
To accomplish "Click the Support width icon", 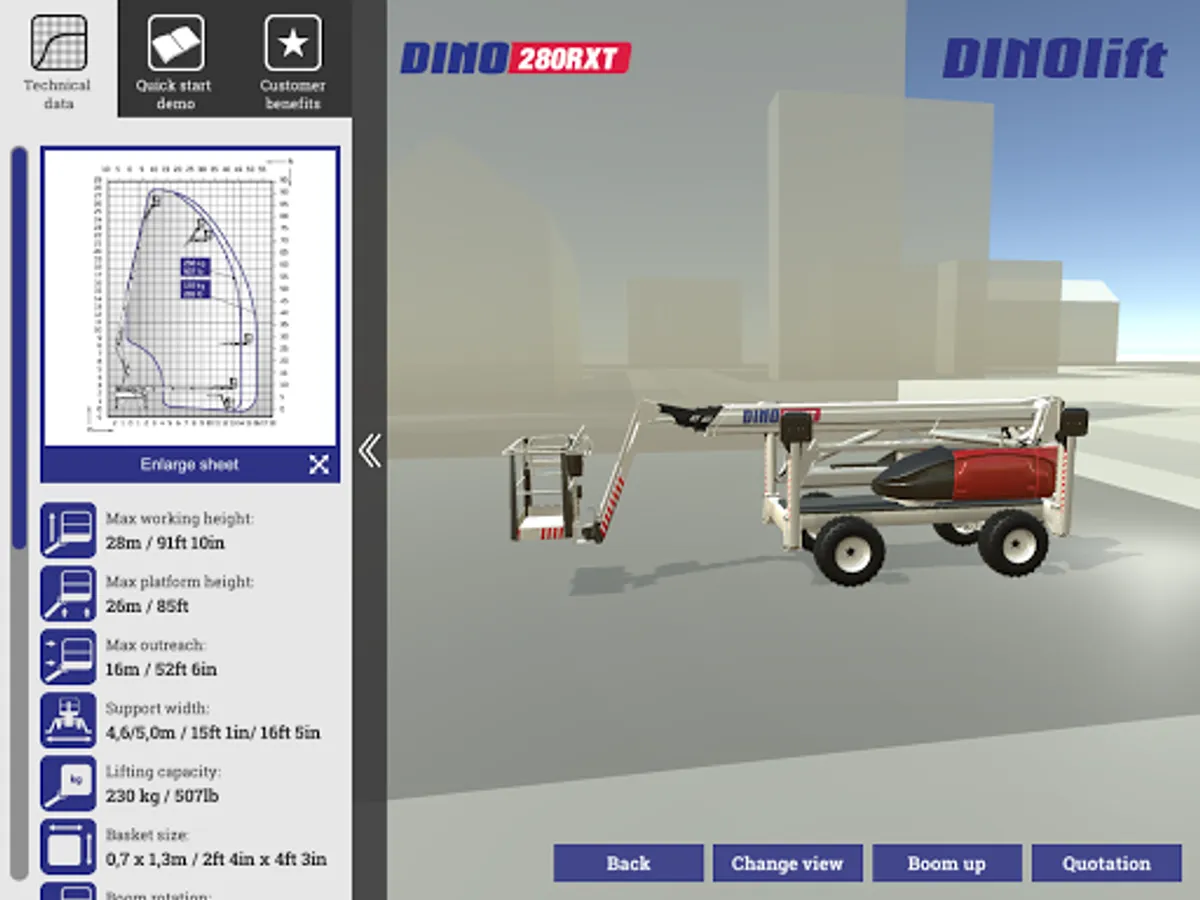I will 68,720.
